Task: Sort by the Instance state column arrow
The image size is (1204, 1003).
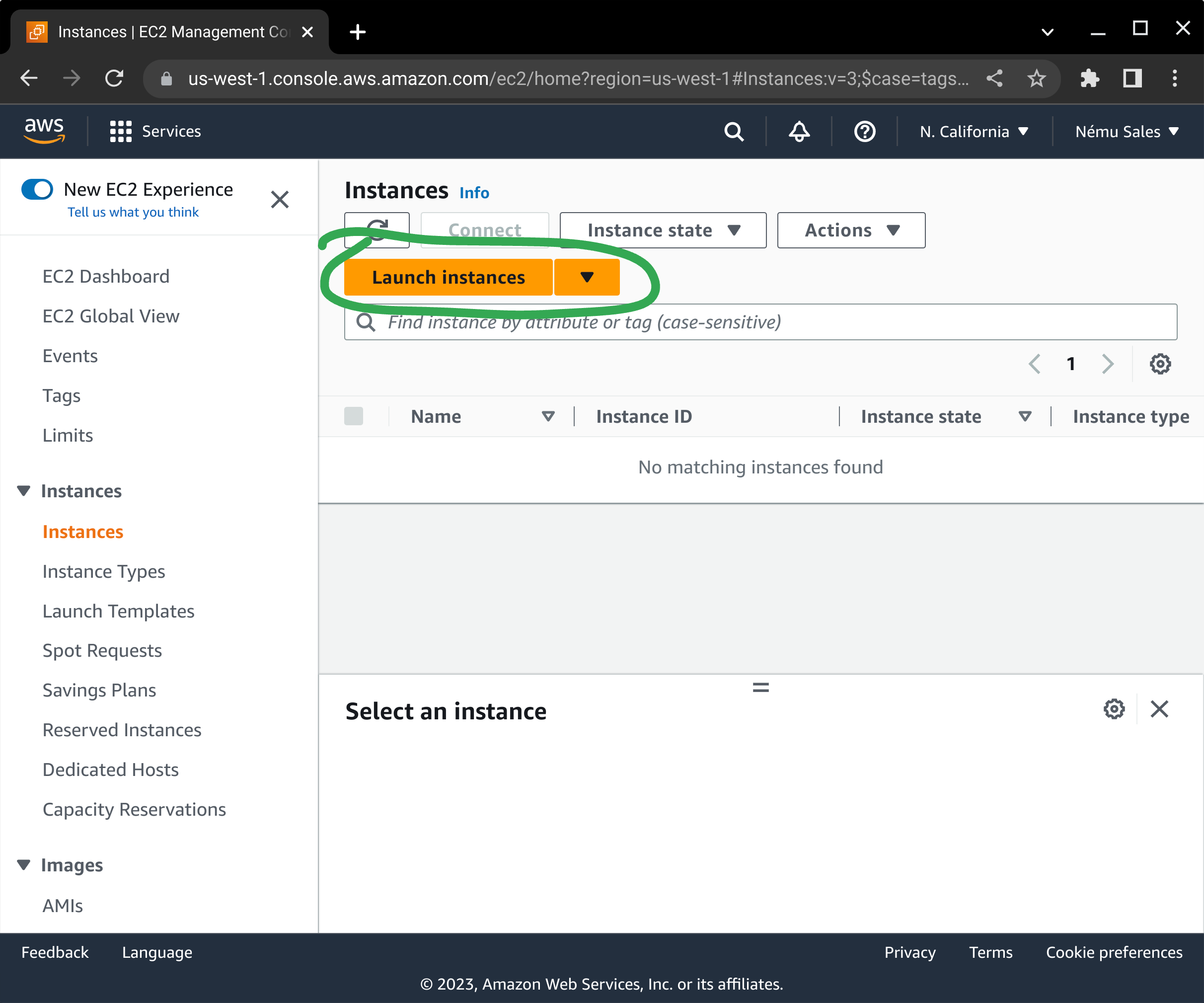Action: [1025, 416]
